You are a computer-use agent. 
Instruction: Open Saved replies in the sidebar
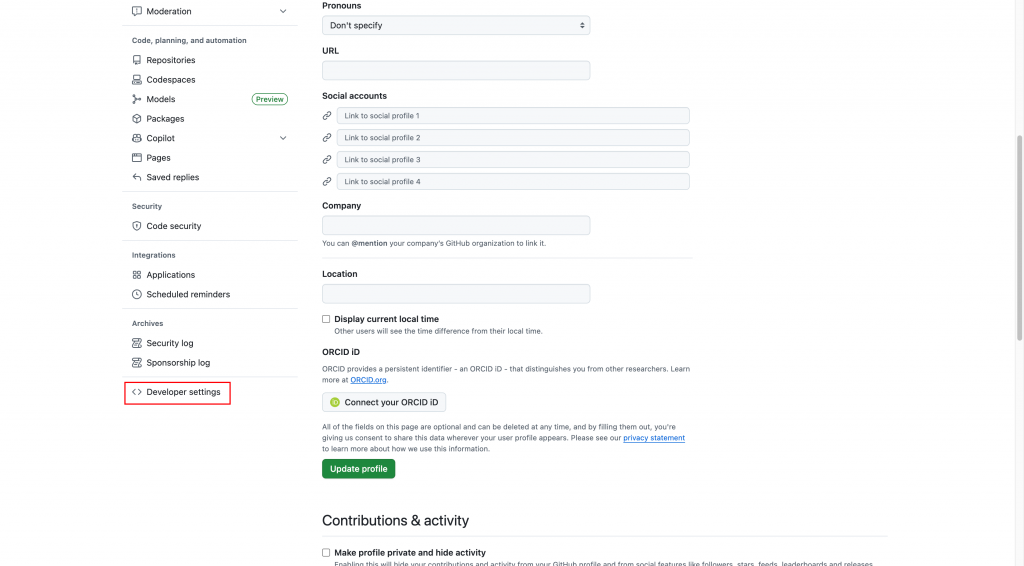172,177
